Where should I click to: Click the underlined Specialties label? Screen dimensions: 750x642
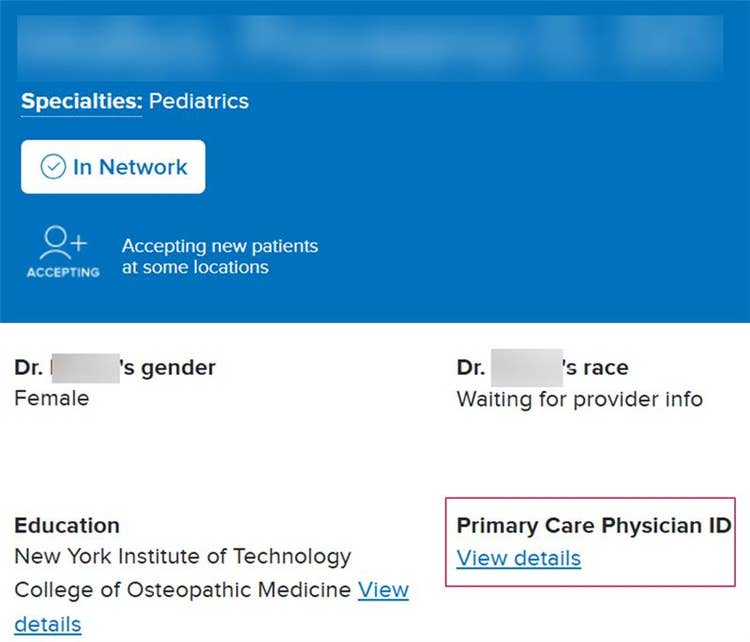click(x=81, y=101)
